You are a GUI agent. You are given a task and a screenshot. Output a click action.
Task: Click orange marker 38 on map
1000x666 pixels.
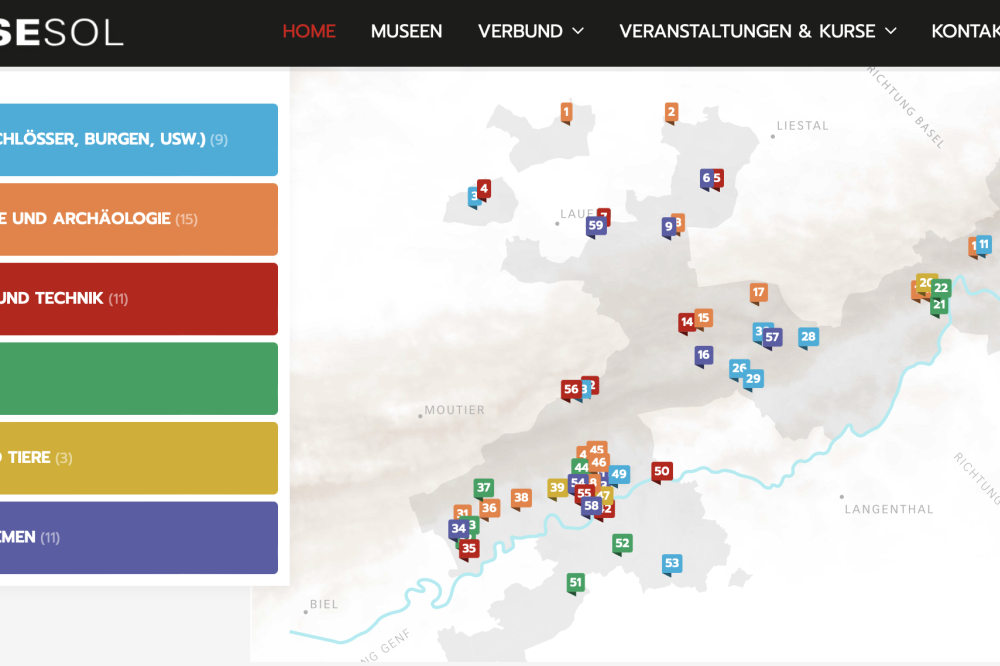point(521,497)
